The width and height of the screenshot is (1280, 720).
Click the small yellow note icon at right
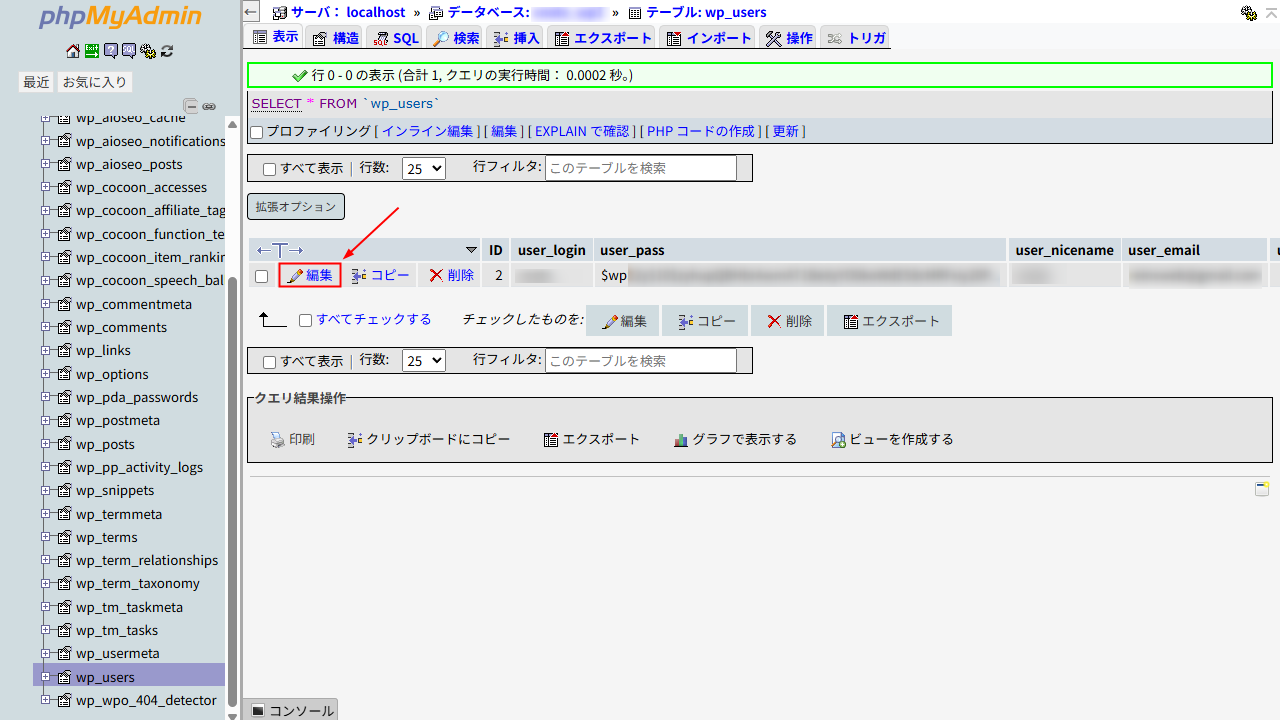1262,489
